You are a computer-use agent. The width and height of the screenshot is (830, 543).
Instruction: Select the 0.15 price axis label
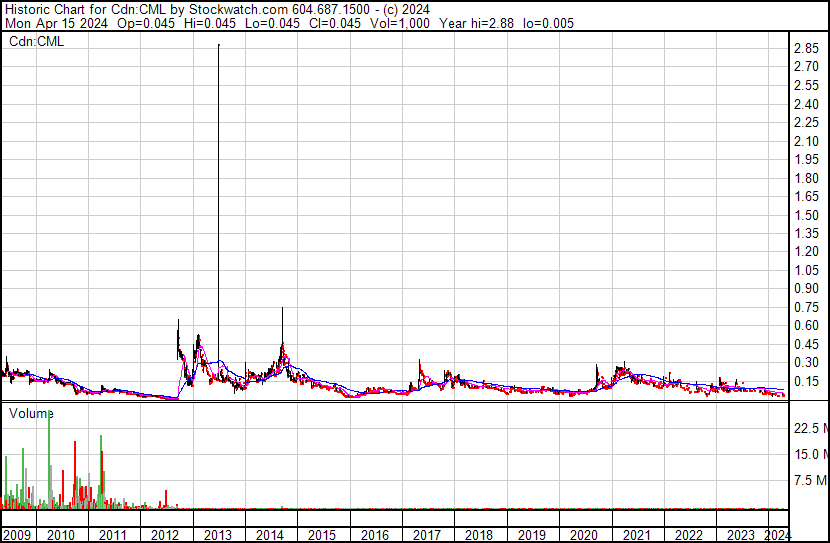[807, 382]
